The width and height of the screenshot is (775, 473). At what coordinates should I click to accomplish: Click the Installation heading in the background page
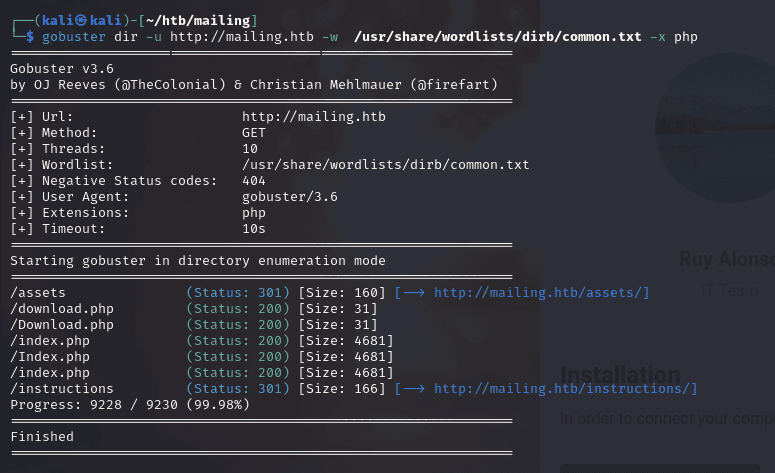coord(620,376)
